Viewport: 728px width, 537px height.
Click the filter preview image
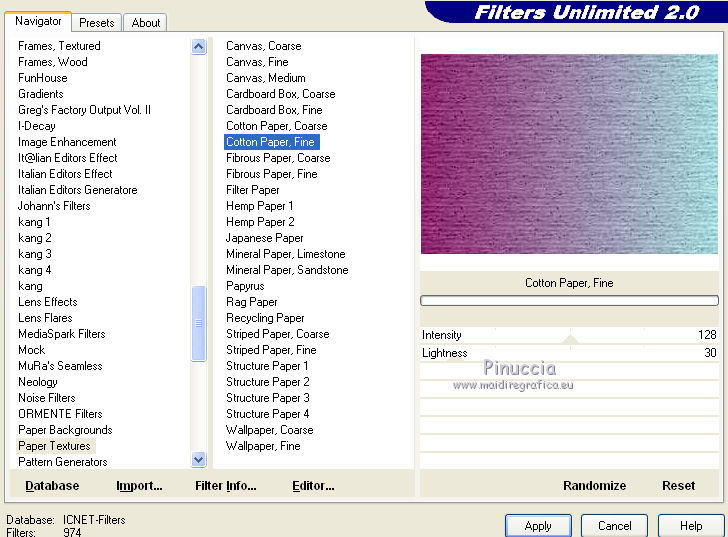569,154
